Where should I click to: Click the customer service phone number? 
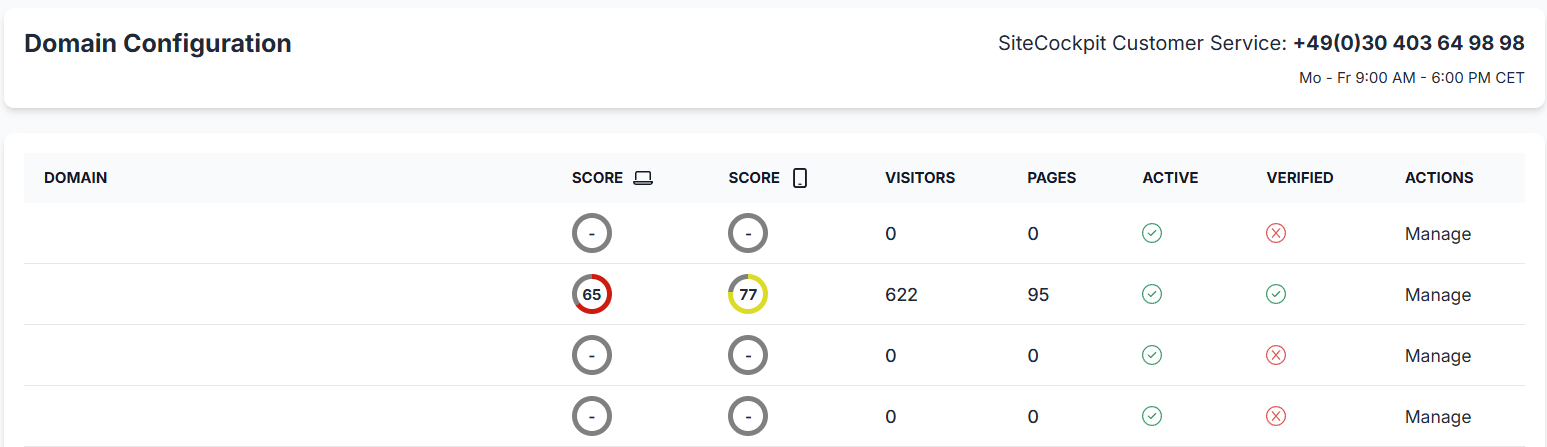pos(1408,43)
